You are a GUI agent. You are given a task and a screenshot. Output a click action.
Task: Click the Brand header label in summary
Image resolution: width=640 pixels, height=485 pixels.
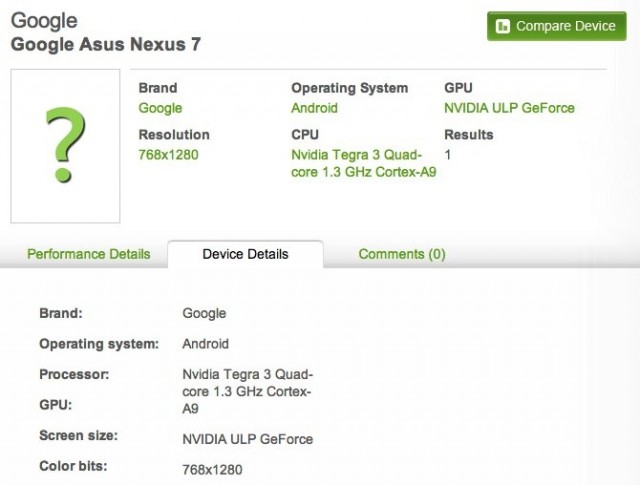[158, 88]
